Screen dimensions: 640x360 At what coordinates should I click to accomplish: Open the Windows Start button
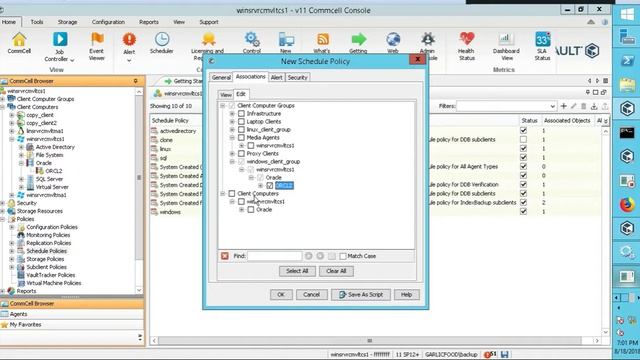(x=627, y=15)
